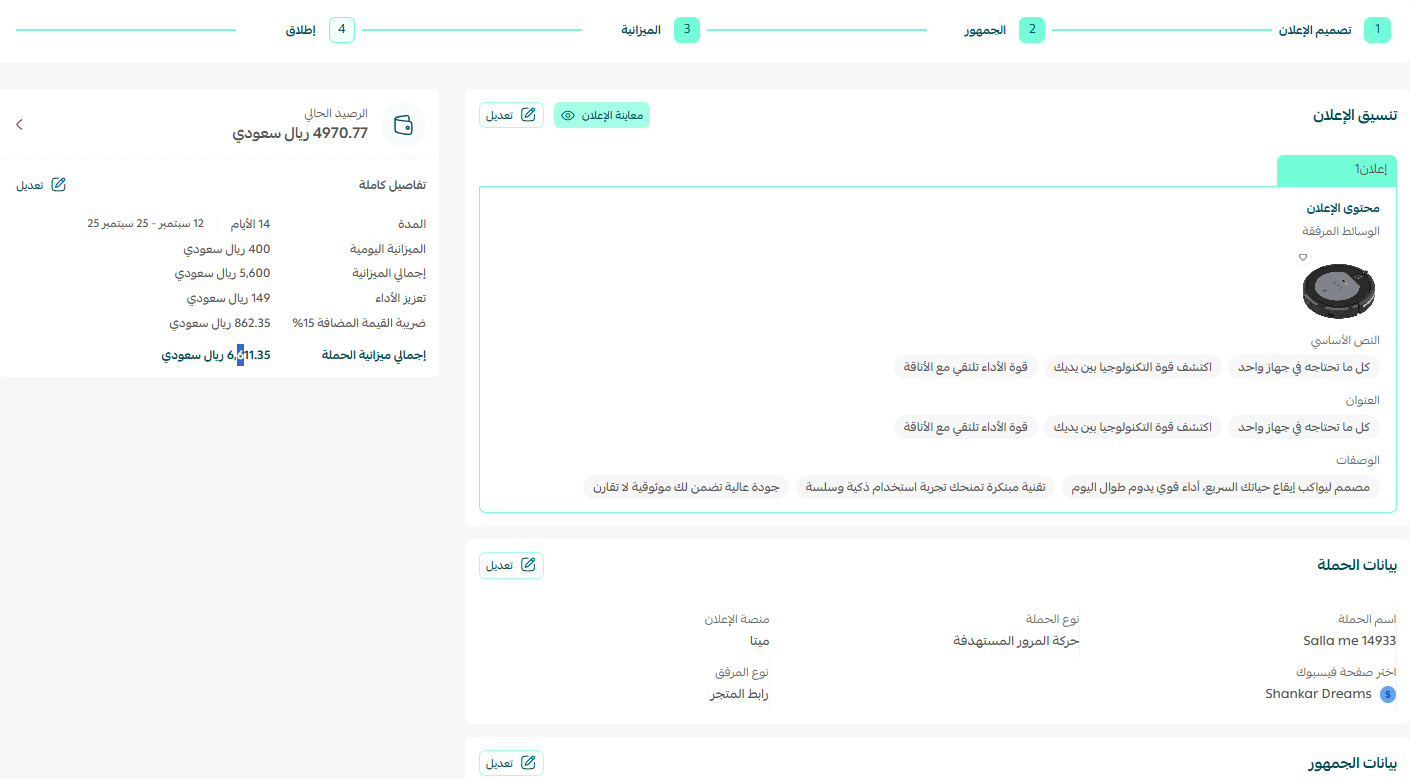This screenshot has height=779, width=1410.
Task: Click the Shankar Dreams page avatar icon
Action: [x=1387, y=694]
